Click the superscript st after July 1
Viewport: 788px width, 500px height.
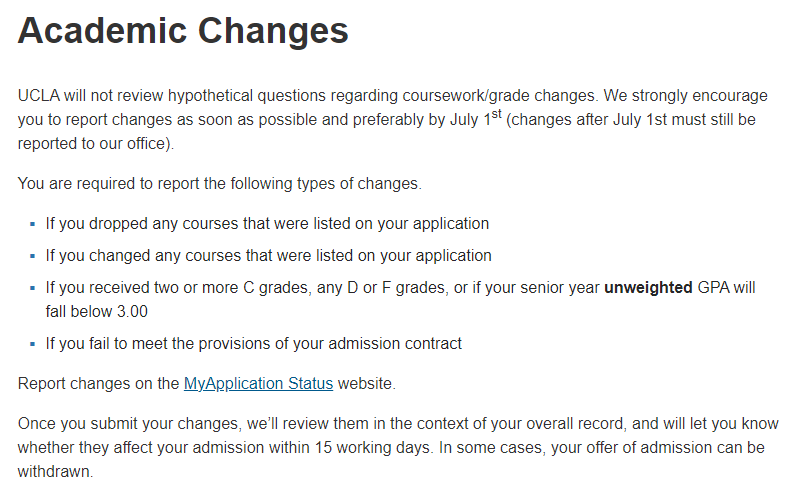point(497,115)
